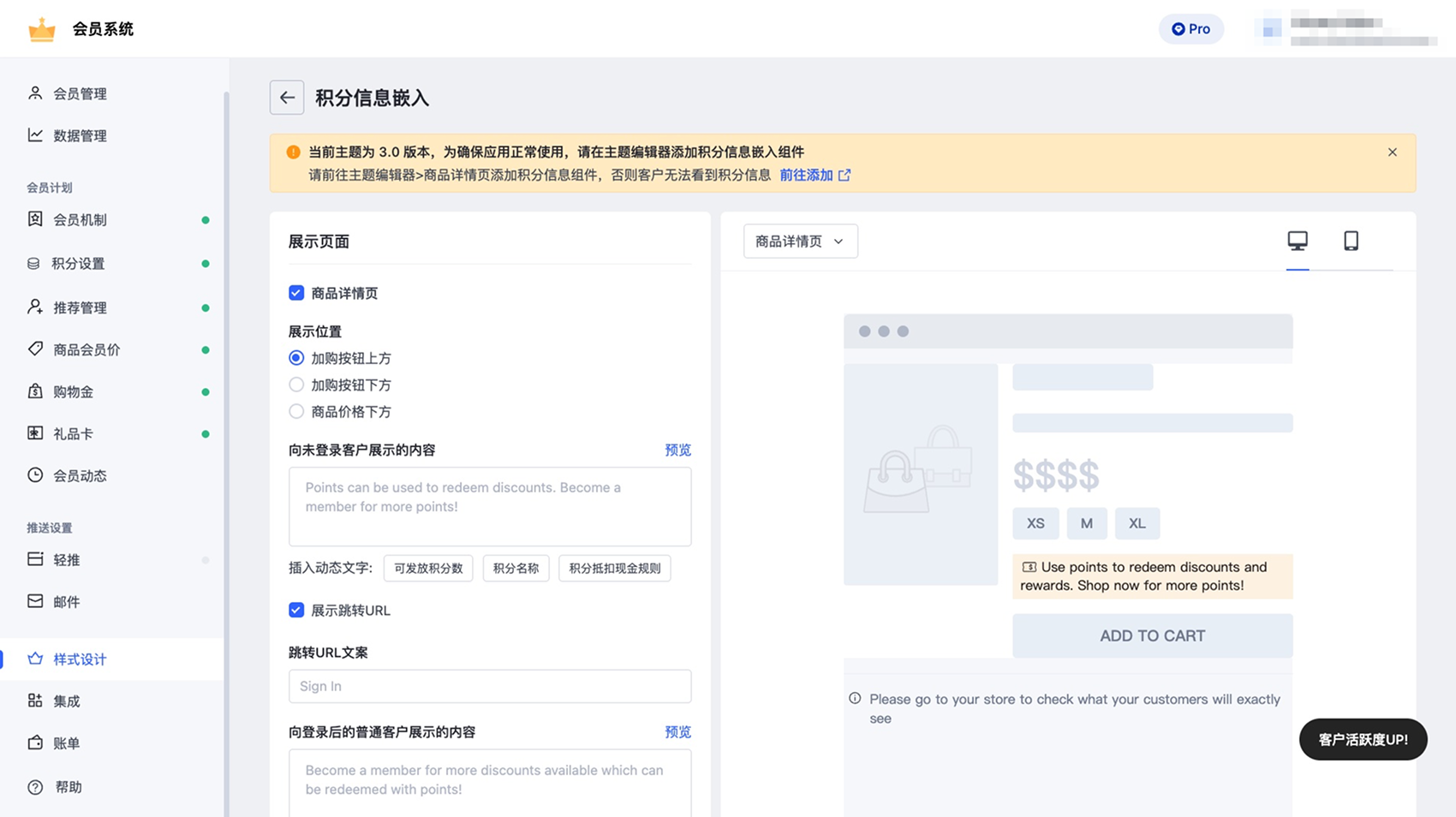Dismiss the yellow theme warning banner

[x=1392, y=152]
